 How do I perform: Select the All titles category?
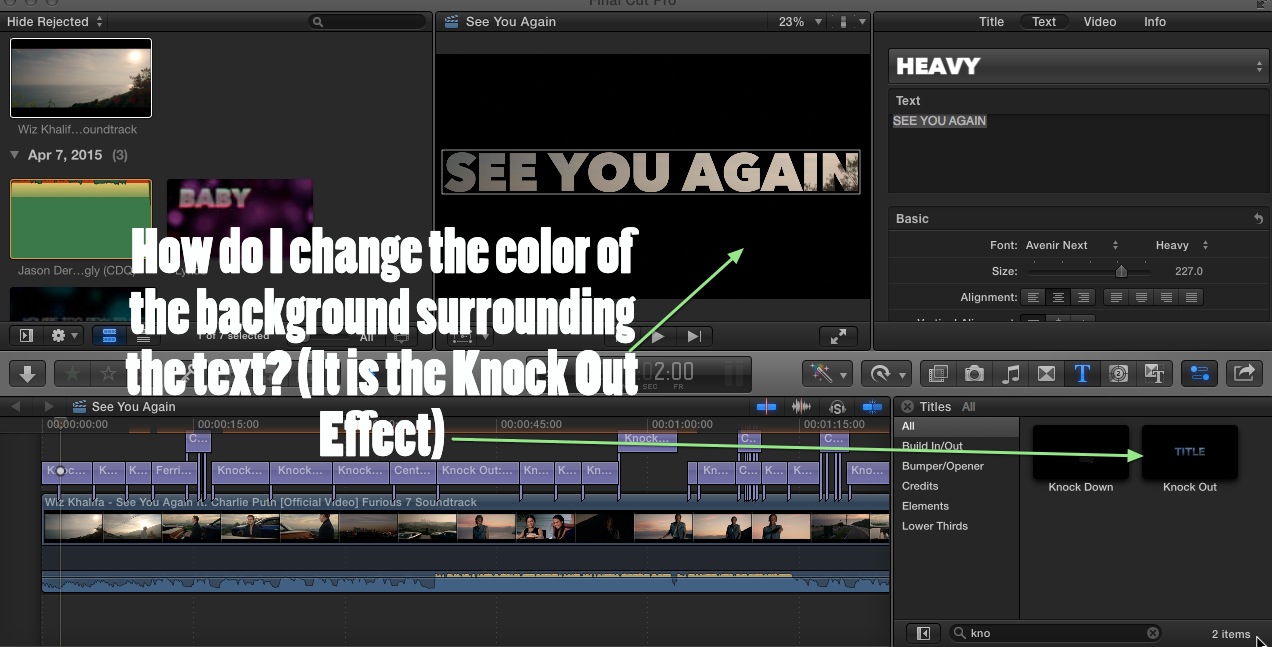click(x=955, y=426)
